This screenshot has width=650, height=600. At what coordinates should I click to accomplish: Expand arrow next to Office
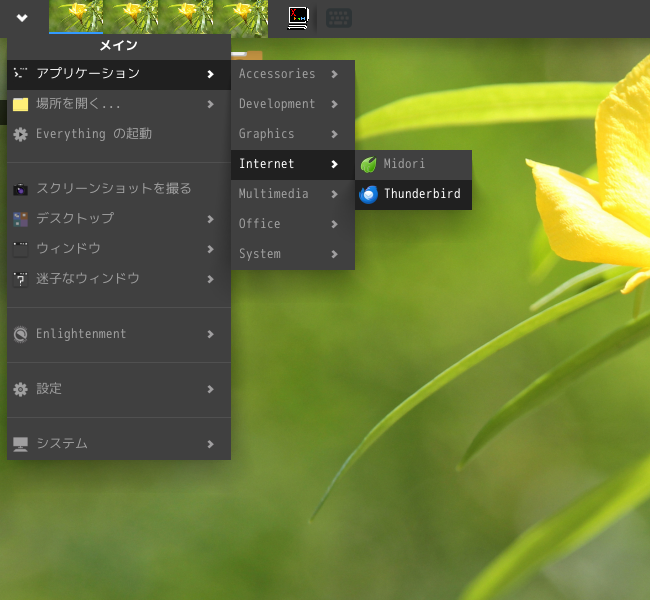335,224
